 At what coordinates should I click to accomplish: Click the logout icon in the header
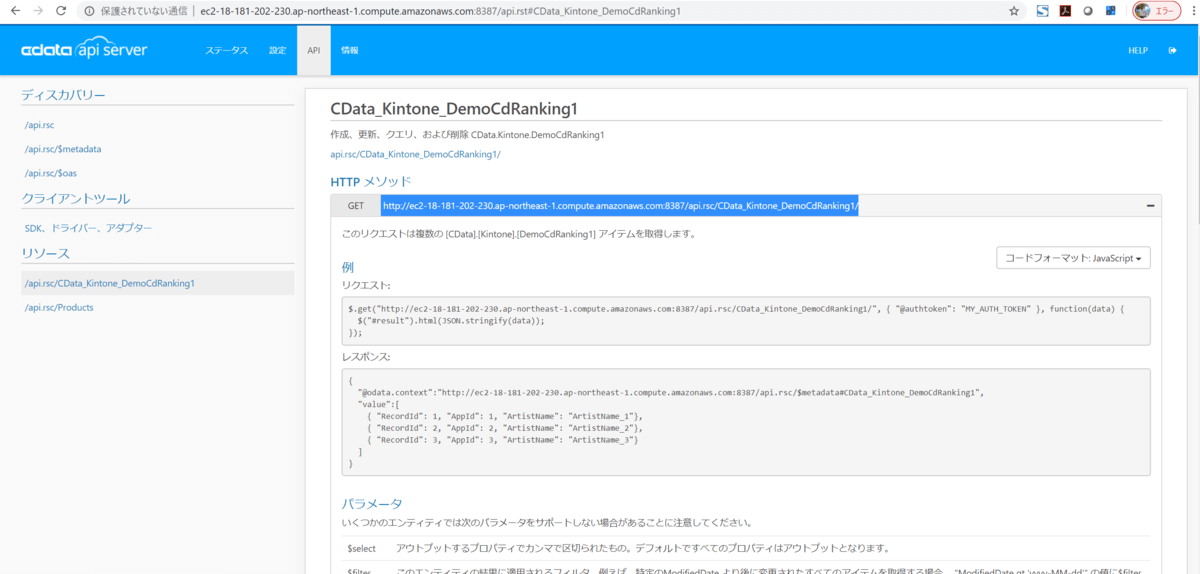click(x=1172, y=50)
